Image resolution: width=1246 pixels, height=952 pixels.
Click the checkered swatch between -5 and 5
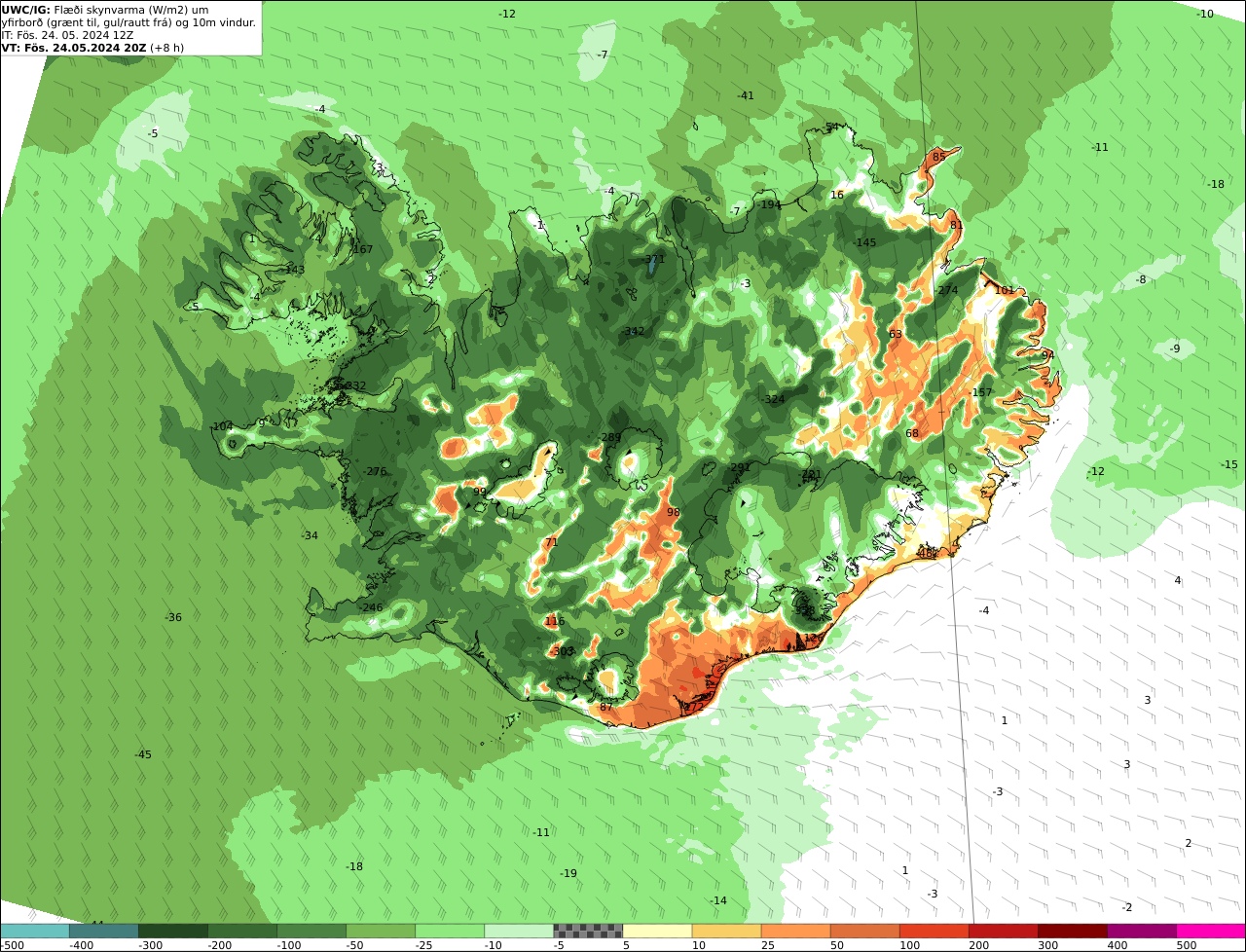point(588,931)
